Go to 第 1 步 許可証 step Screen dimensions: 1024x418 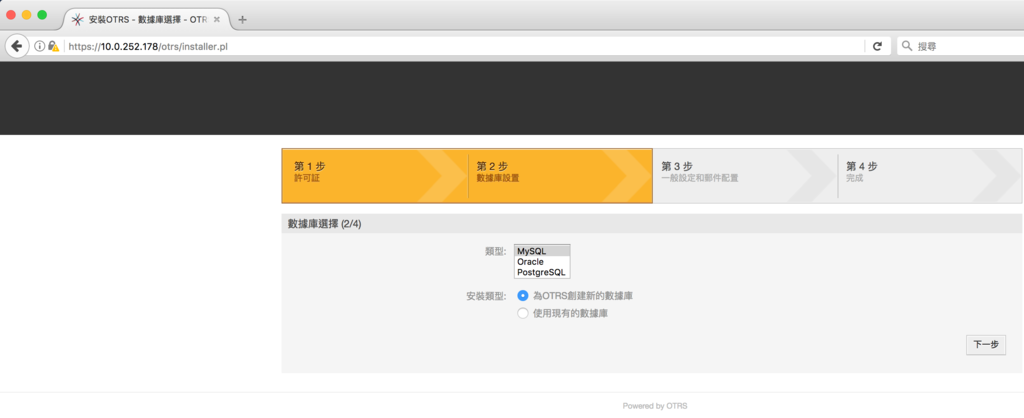pos(375,176)
